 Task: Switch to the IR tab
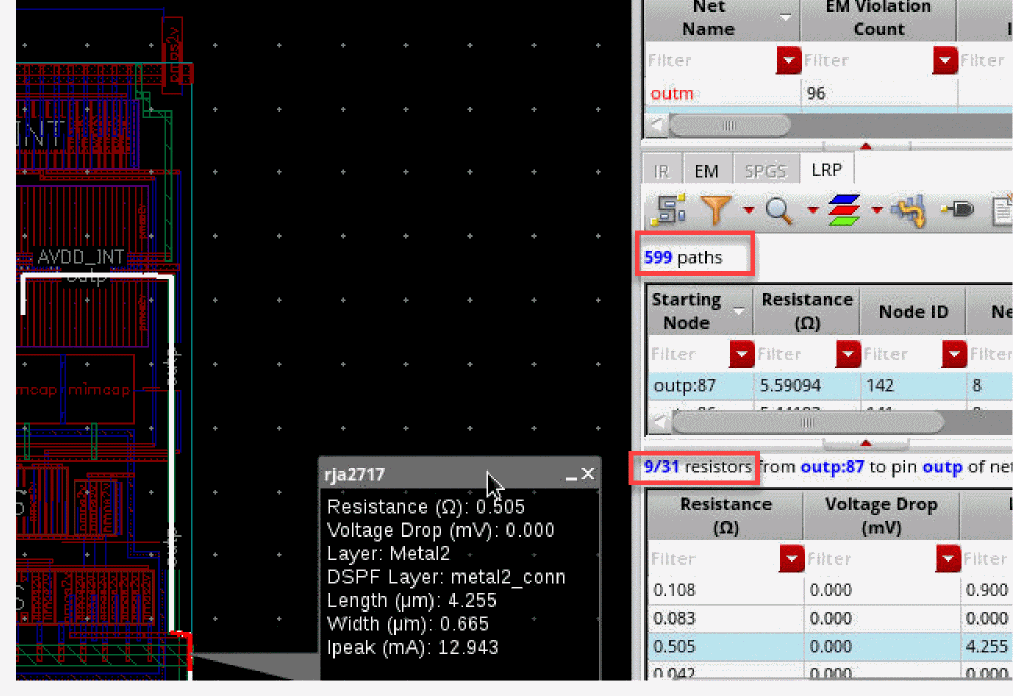(661, 171)
